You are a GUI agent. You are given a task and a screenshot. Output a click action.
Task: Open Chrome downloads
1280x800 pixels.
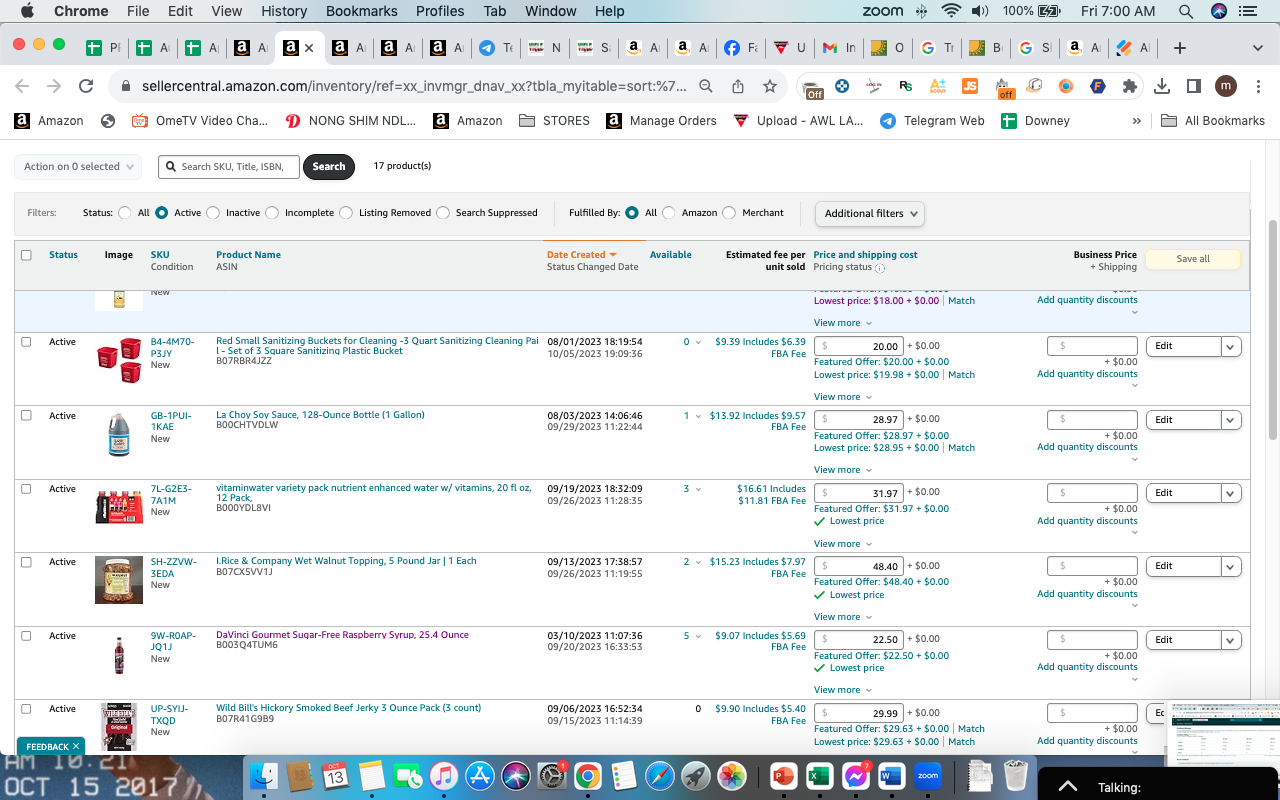[x=1162, y=86]
